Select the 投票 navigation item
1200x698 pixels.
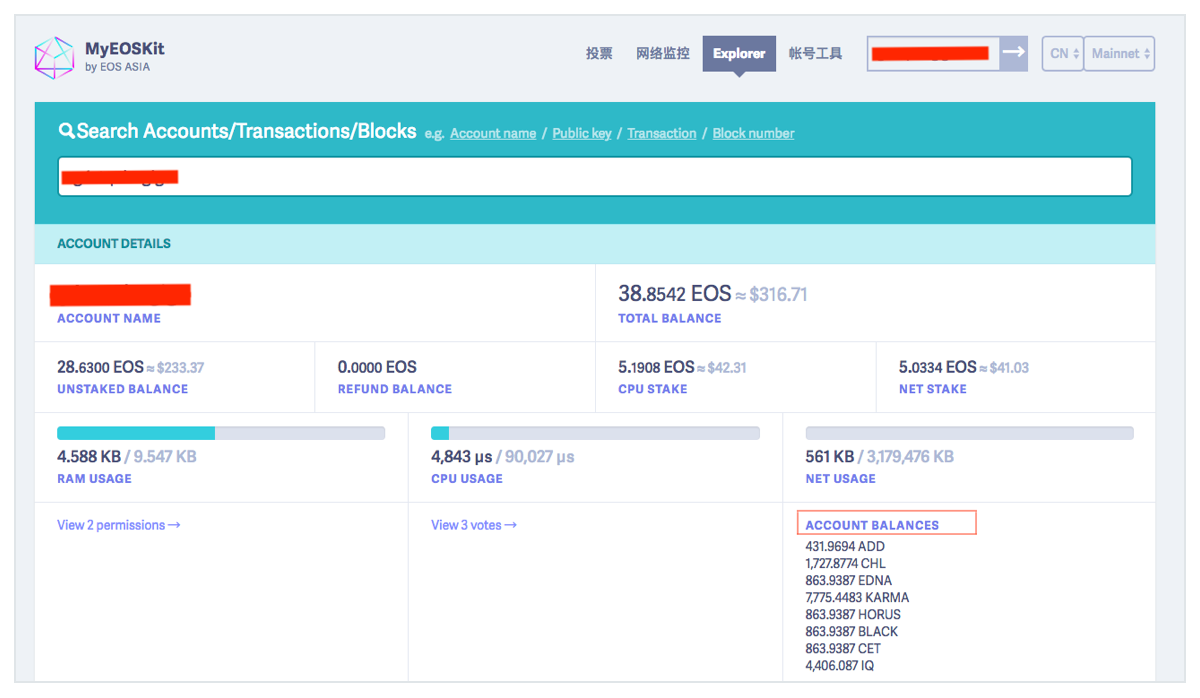599,53
